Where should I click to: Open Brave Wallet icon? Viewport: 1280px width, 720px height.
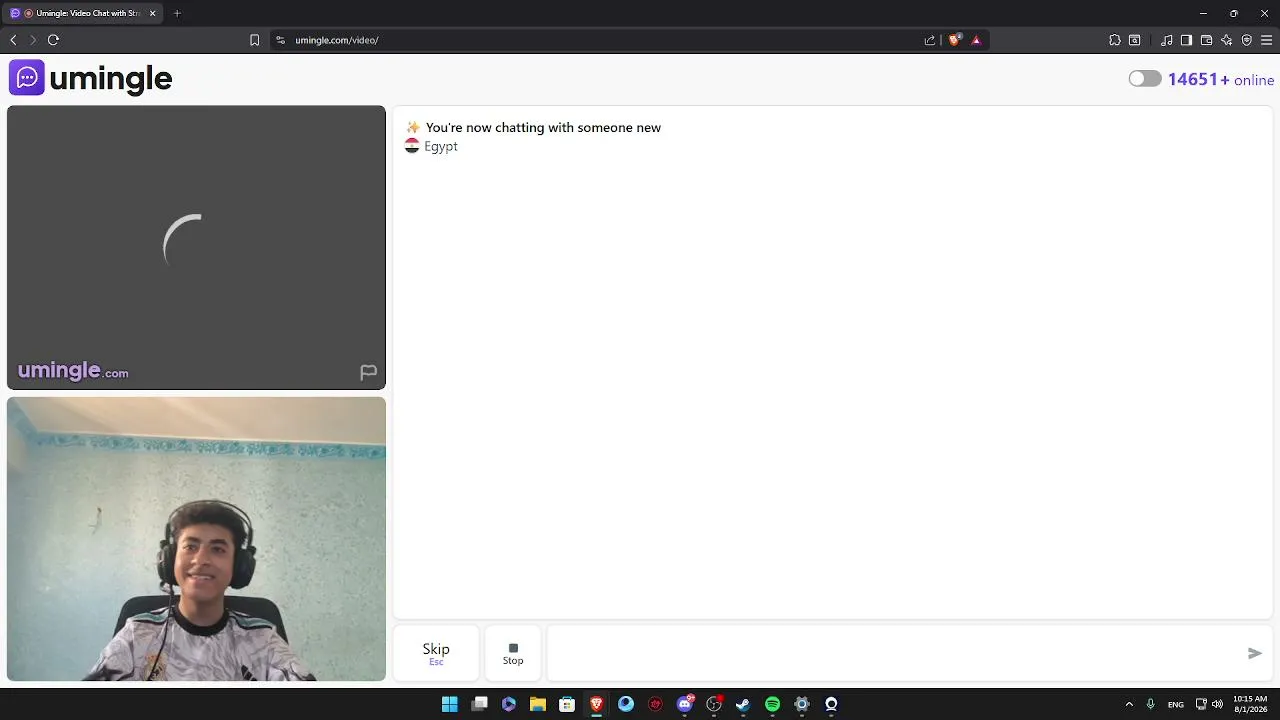[1206, 40]
